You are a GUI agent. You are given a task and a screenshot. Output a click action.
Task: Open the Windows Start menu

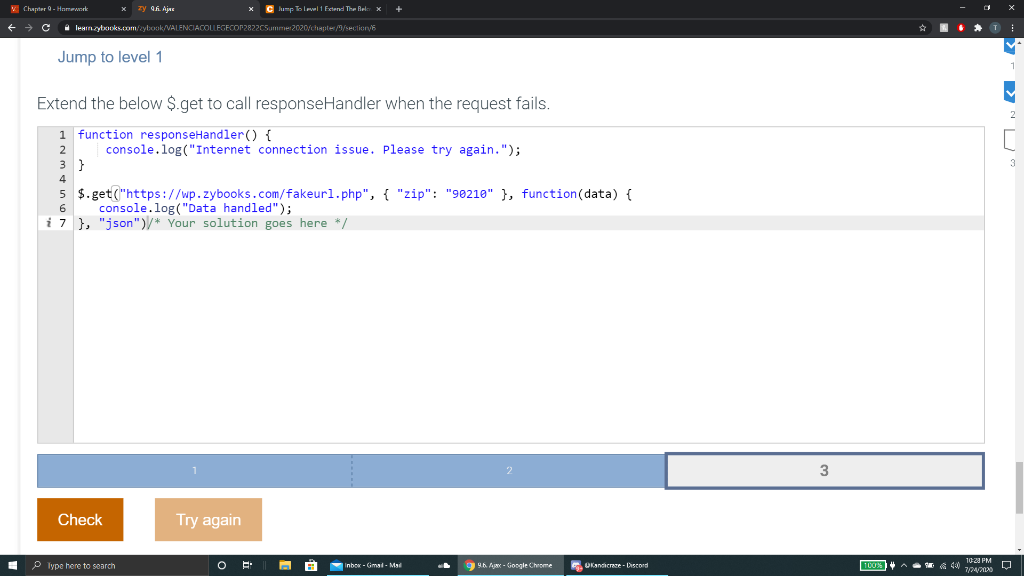(x=10, y=565)
